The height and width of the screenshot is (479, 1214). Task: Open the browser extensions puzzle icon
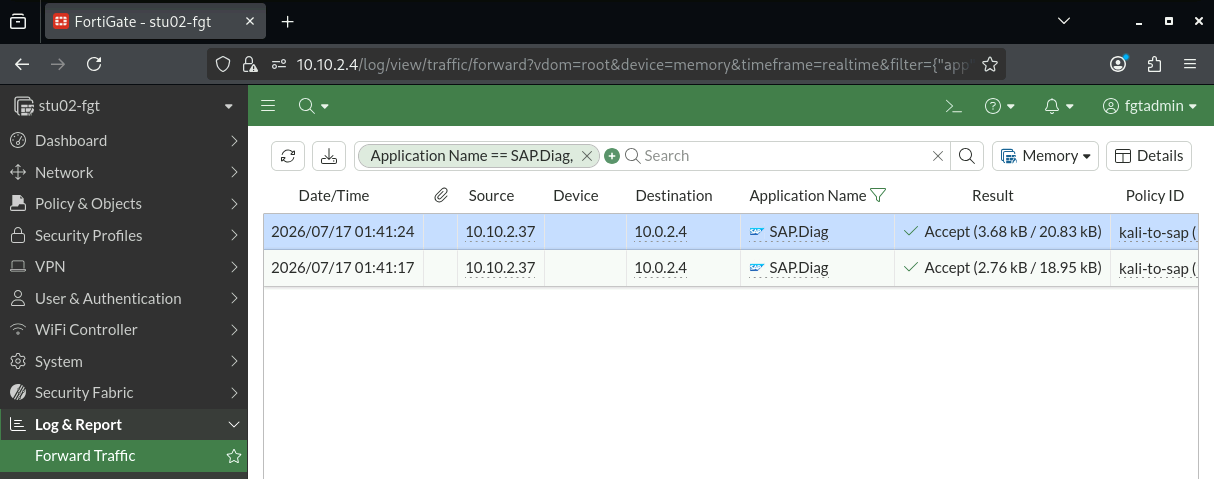[x=1154, y=64]
